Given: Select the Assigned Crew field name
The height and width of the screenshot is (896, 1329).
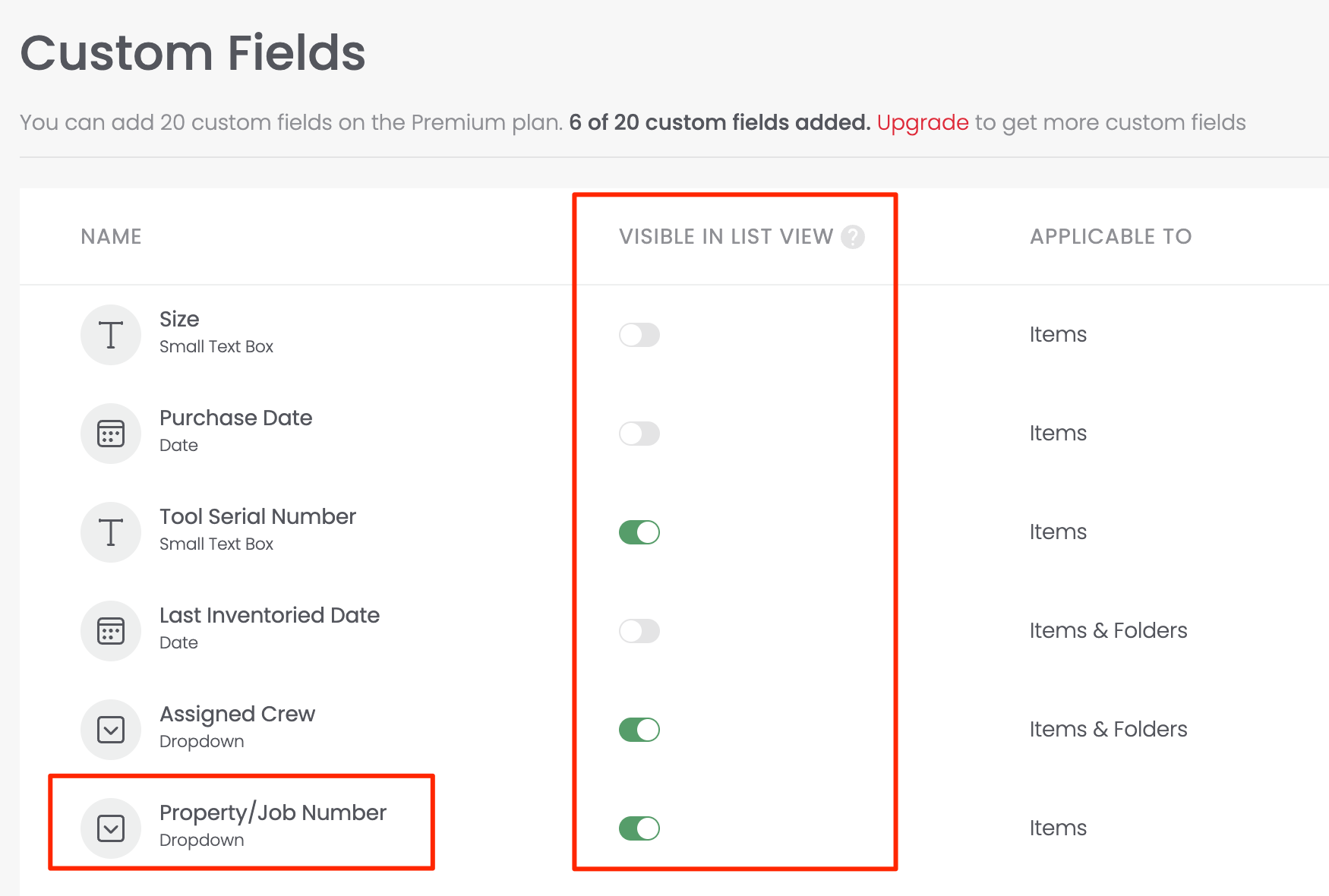Looking at the screenshot, I should pos(237,714).
